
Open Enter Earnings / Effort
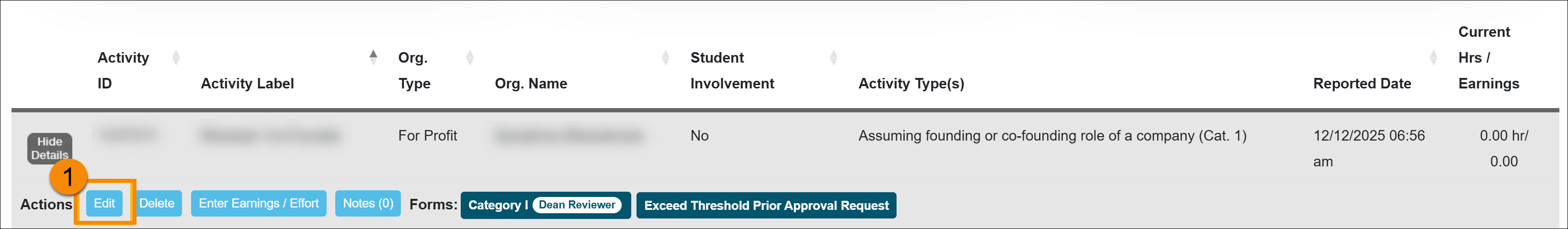click(x=258, y=204)
